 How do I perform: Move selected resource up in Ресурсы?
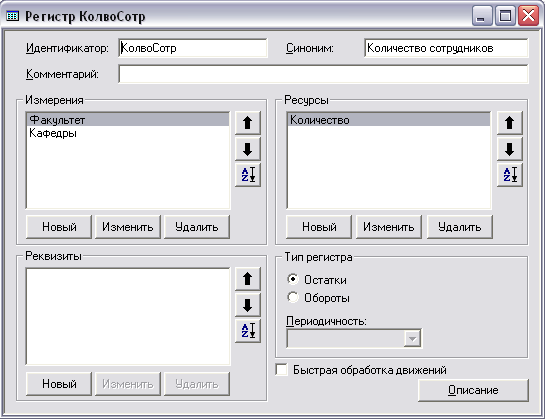[510, 123]
